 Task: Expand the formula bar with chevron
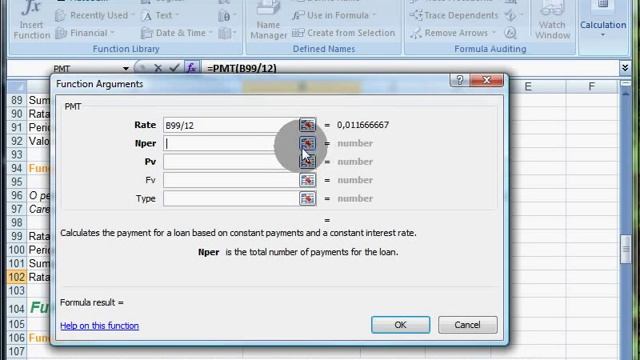[x=625, y=68]
